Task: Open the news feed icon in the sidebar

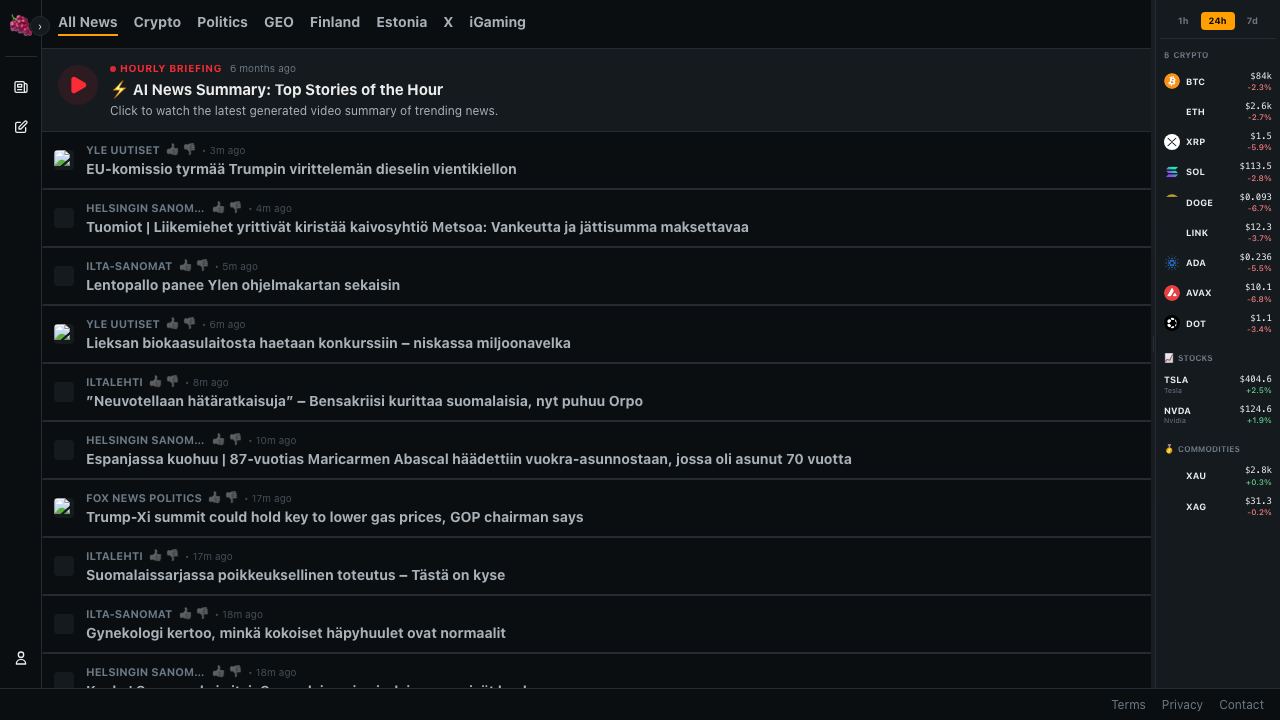Action: 21,87
